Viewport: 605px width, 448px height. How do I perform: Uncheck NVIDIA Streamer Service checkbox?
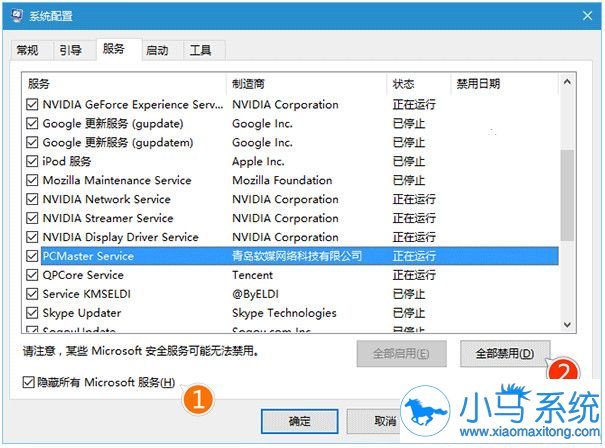tap(32, 218)
